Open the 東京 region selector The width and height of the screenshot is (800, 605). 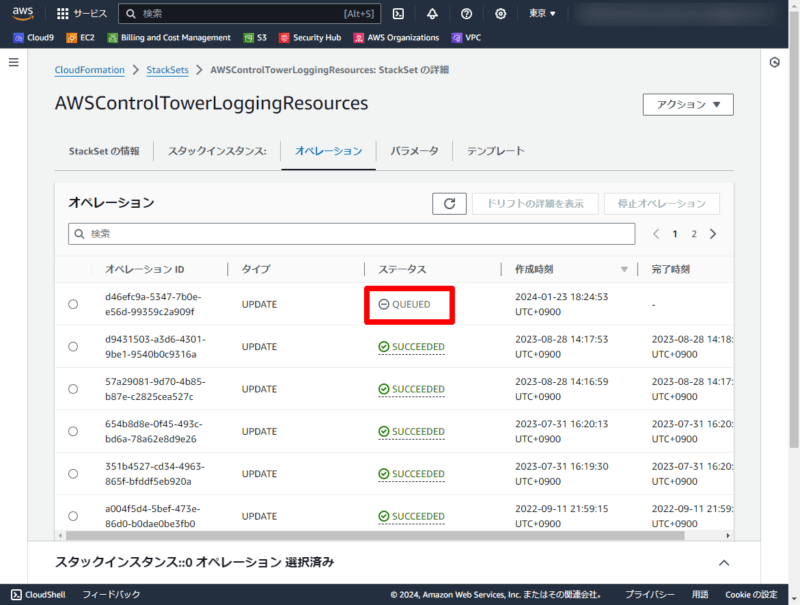point(542,14)
